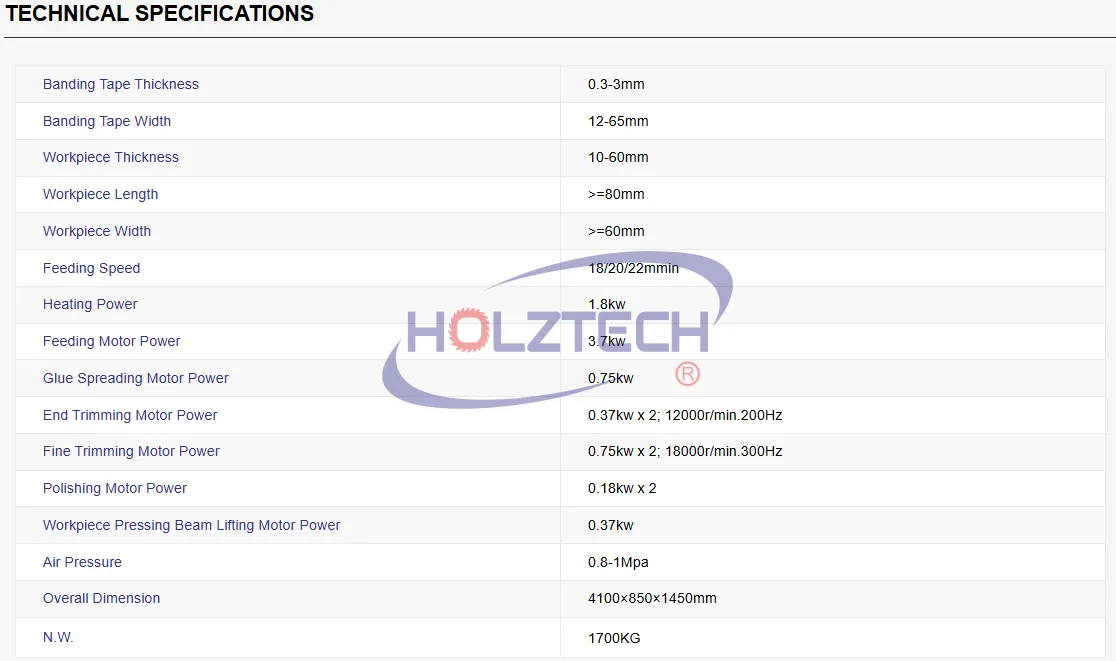This screenshot has height=661, width=1116.
Task: Select the Air Pressure label
Action: [x=82, y=562]
